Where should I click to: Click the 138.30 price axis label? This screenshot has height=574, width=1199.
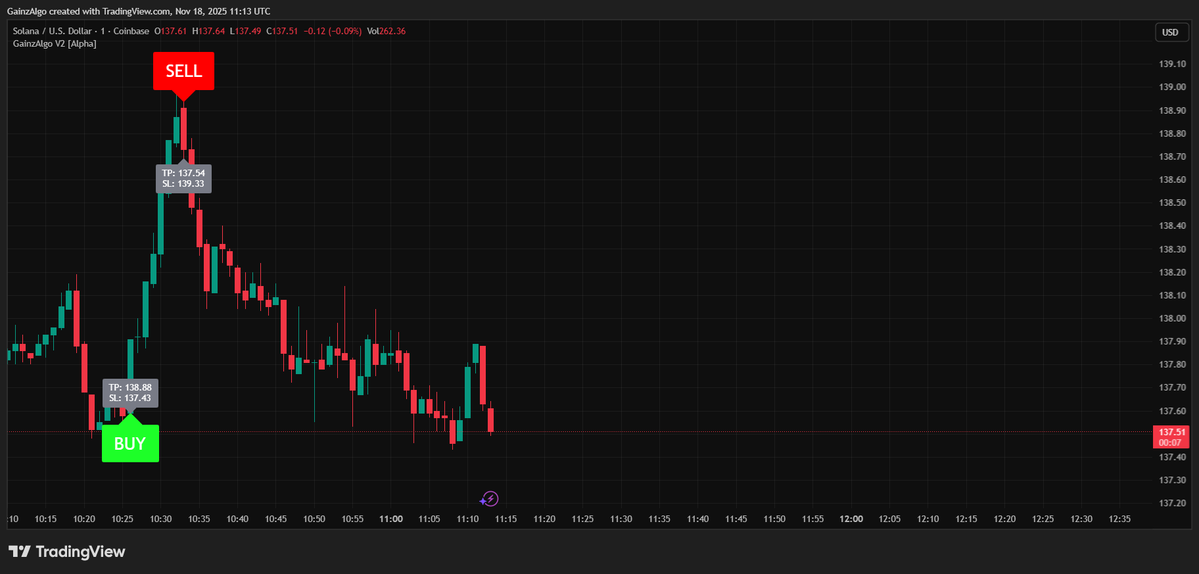click(1172, 249)
